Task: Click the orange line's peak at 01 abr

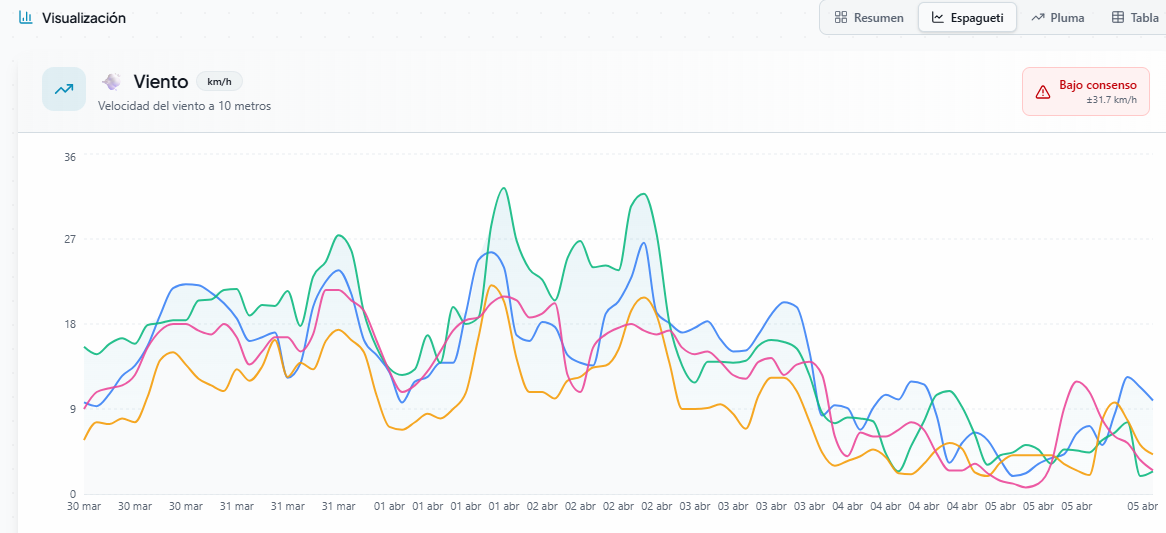Action: click(x=491, y=286)
